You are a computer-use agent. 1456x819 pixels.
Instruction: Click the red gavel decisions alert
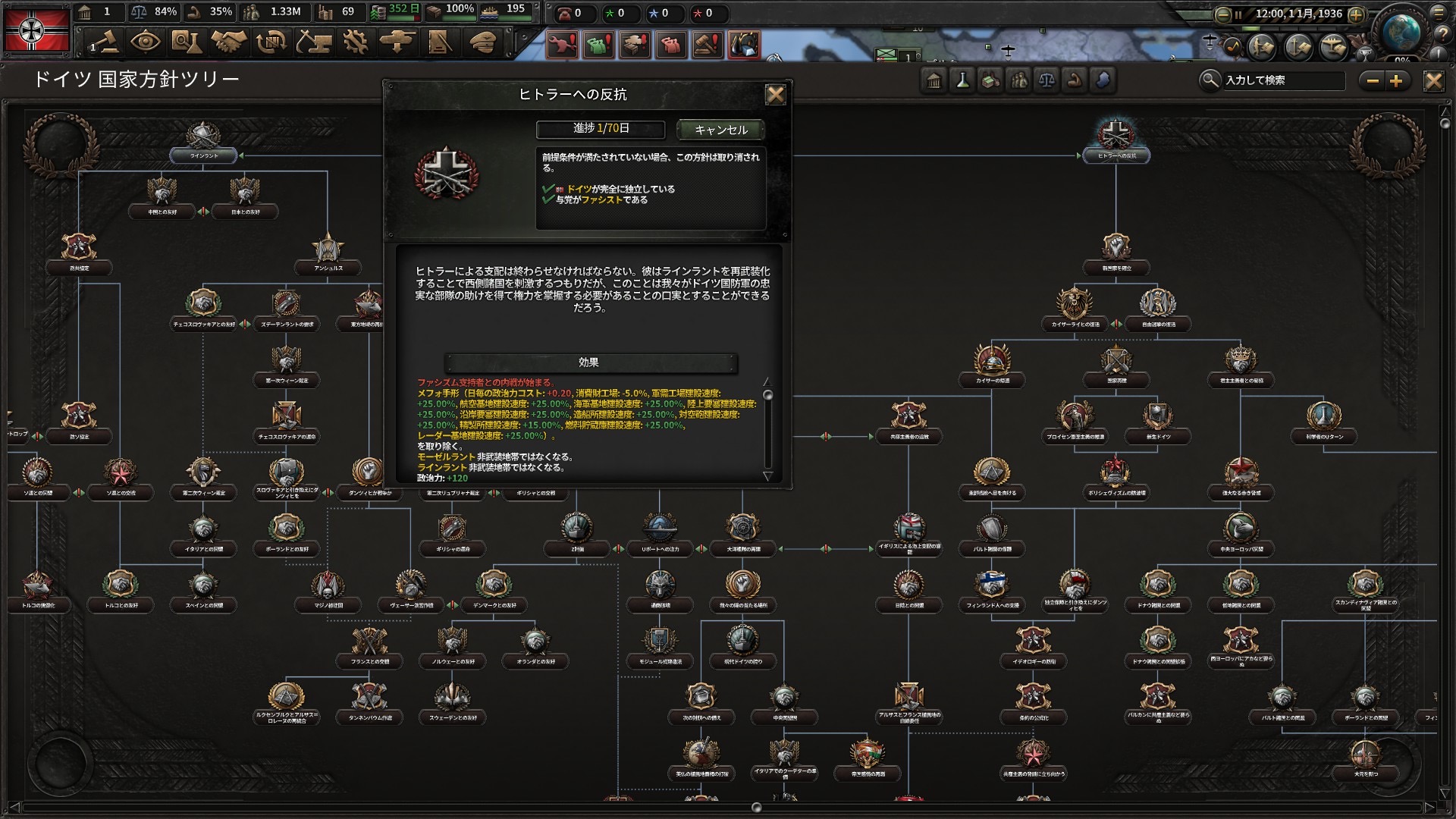tap(708, 45)
